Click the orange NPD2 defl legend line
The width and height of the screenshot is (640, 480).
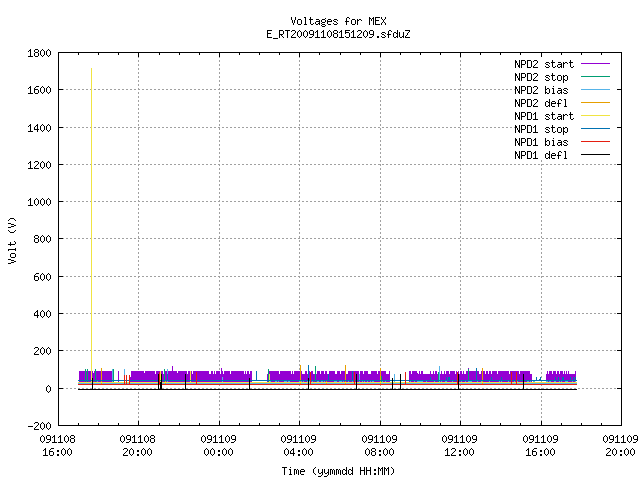pyautogui.click(x=595, y=102)
